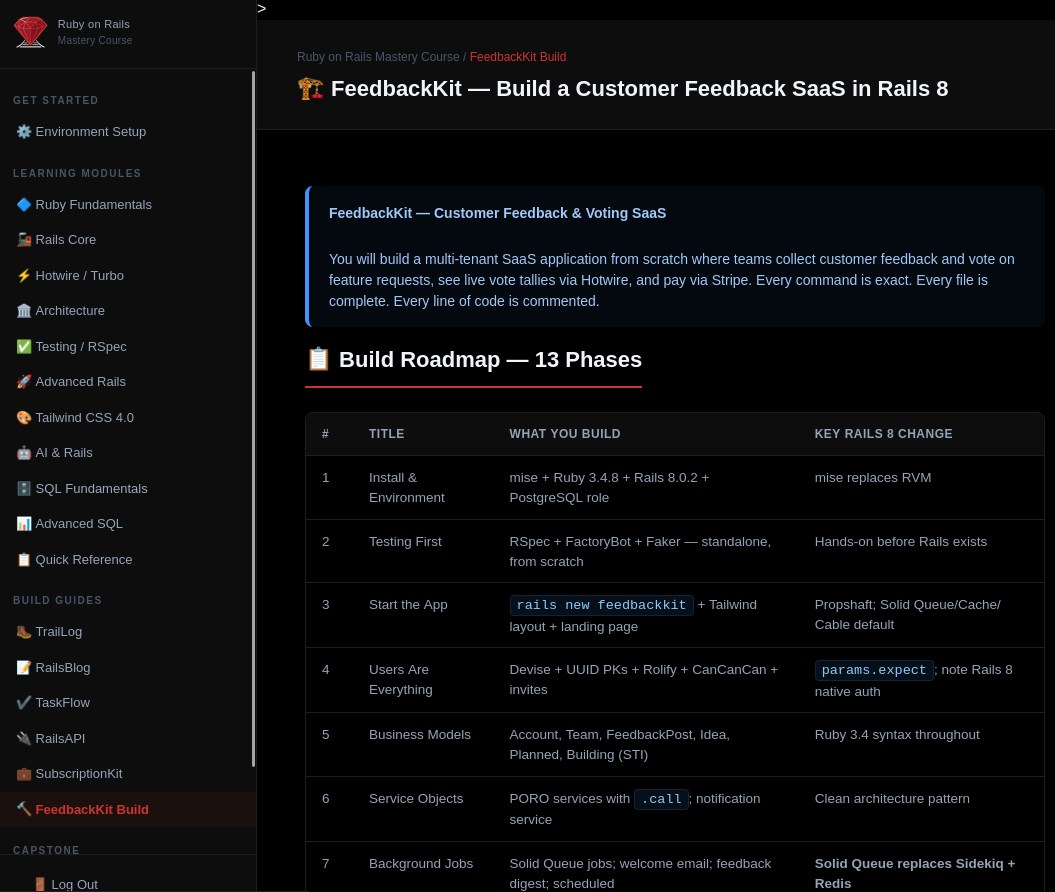Image resolution: width=1055 pixels, height=892 pixels.
Task: Click the green checkmark icon beside Testing / RSpec
Action: pyautogui.click(x=24, y=346)
